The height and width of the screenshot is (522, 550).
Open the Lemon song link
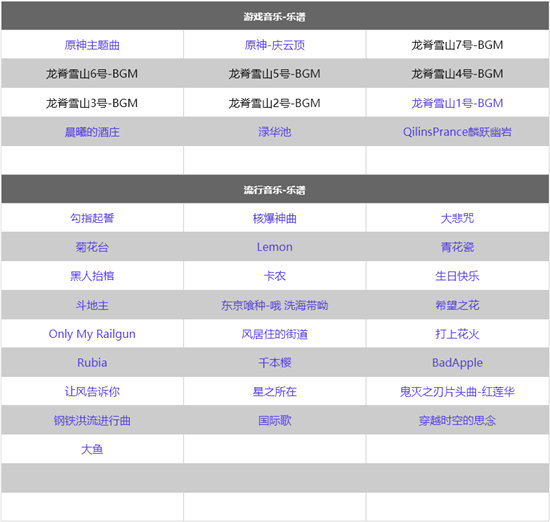(x=275, y=247)
